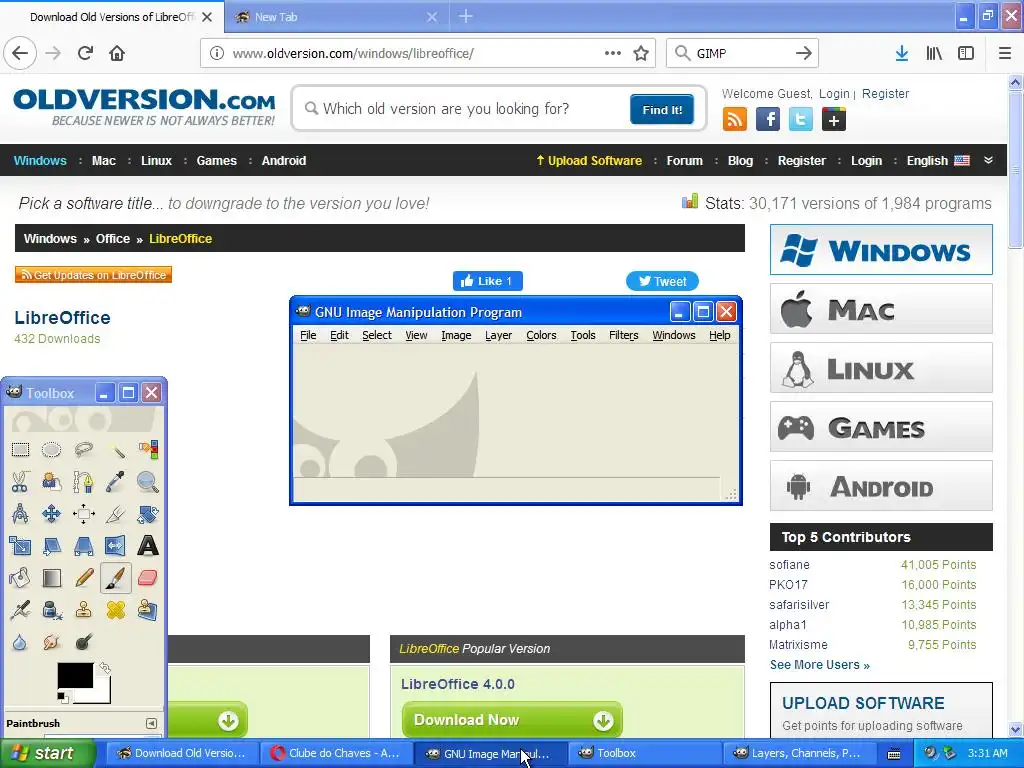The image size is (1024, 768).
Task: Open the black foreground color swatch
Action: click(74, 676)
